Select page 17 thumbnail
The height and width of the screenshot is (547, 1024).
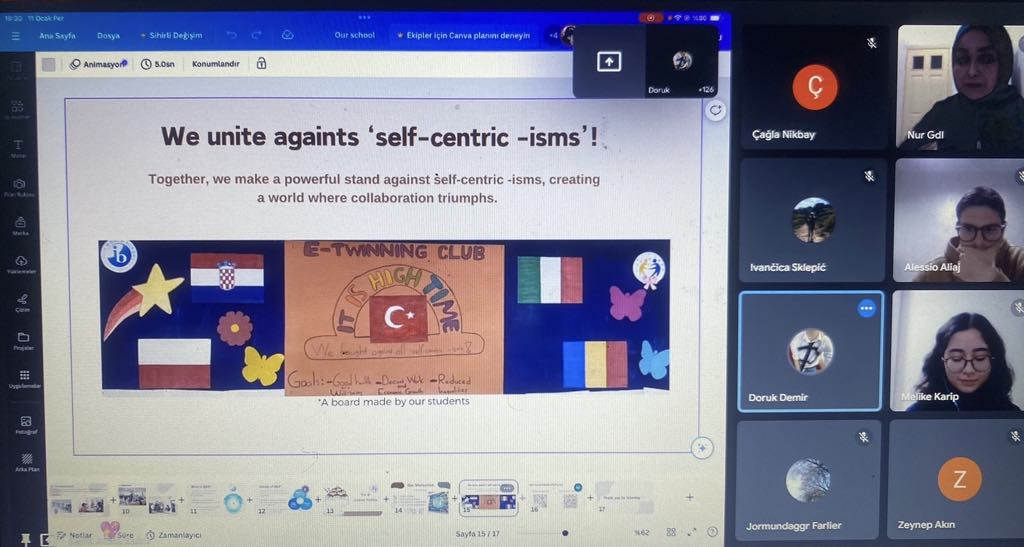coord(625,499)
